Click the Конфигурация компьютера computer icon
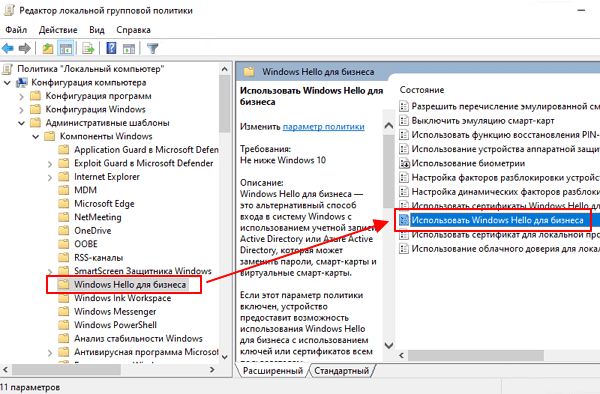Viewport: 600px width, 394px height. point(21,83)
